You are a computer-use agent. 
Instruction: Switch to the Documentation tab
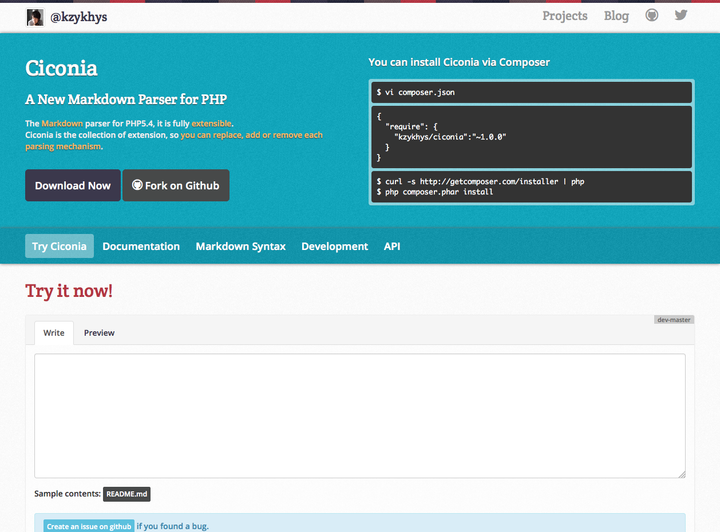point(141,246)
